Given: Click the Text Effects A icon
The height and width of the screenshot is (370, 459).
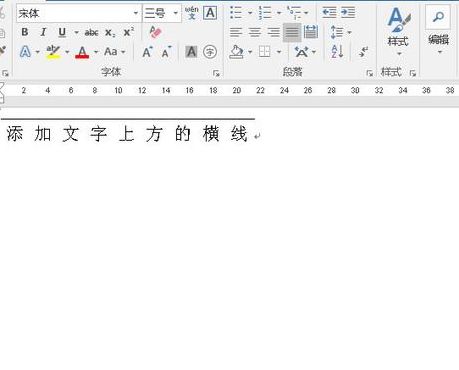Looking at the screenshot, I should click(x=25, y=52).
